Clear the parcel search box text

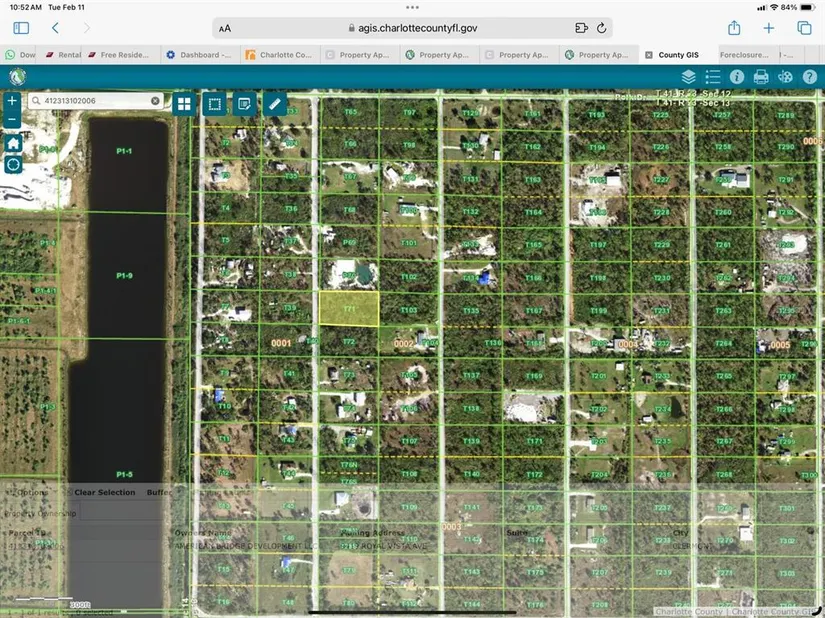(x=155, y=101)
